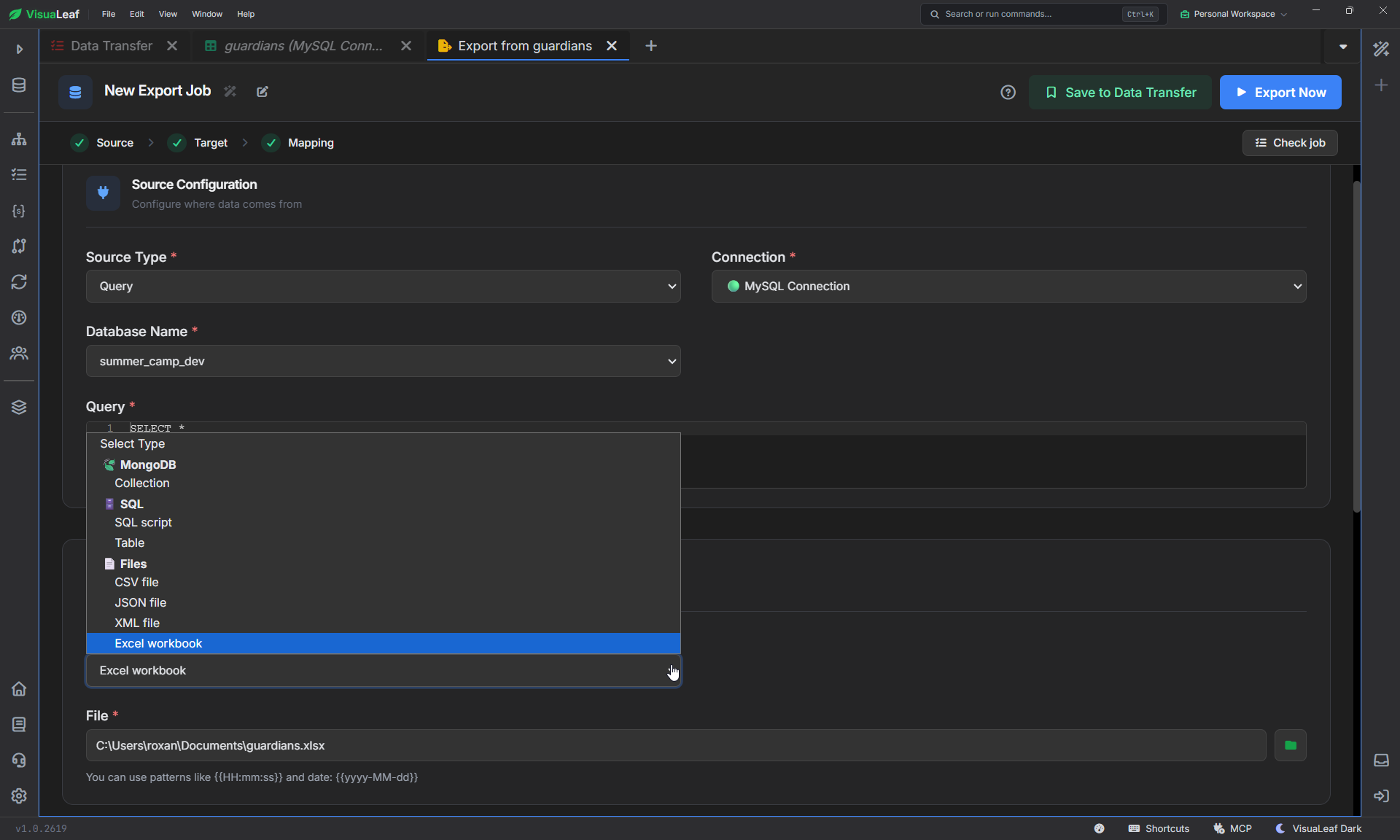The height and width of the screenshot is (840, 1400).
Task: Click Save to Data Transfer button
Action: (x=1120, y=93)
